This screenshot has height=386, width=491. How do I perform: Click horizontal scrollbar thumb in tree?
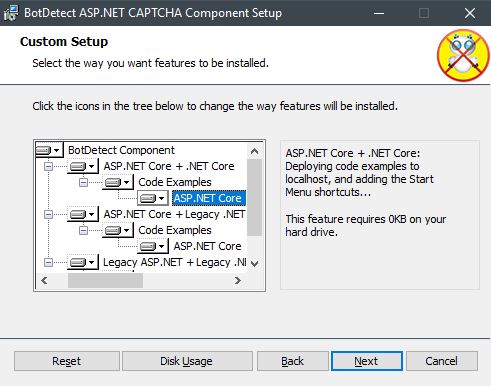pos(105,281)
